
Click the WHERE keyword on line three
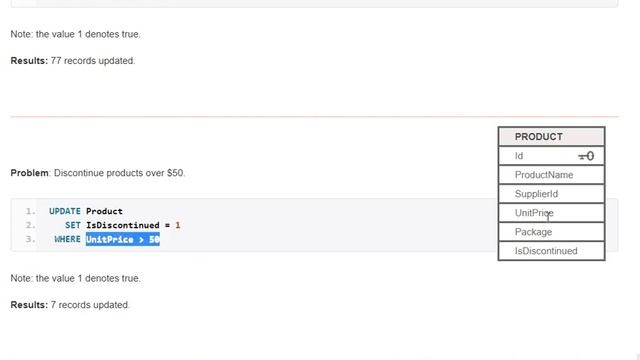point(67,239)
